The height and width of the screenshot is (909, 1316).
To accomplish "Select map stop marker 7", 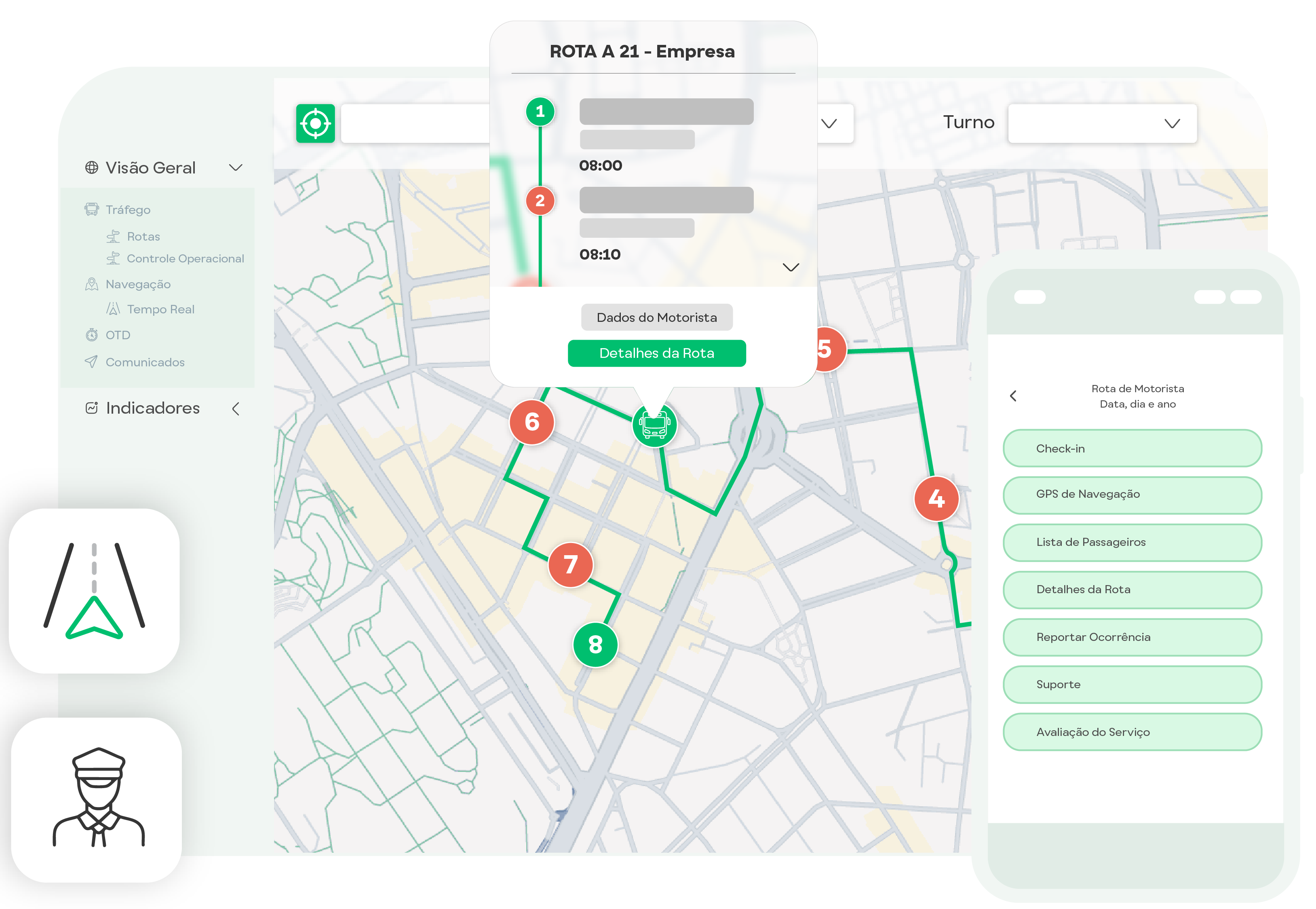I will click(x=570, y=564).
